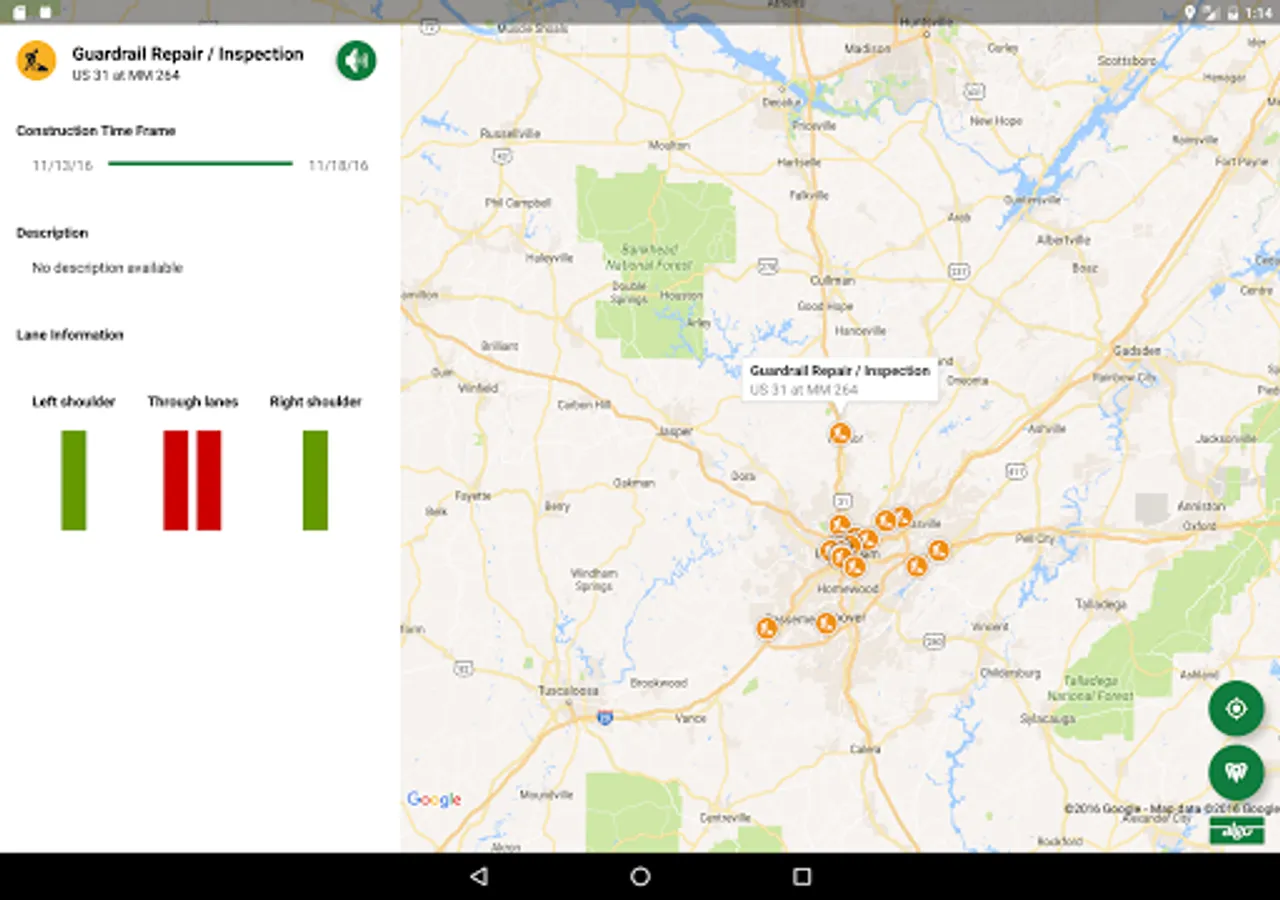Click the Guardrail Repair / Inspection panel title
Image resolution: width=1280 pixels, height=900 pixels.
tap(188, 54)
